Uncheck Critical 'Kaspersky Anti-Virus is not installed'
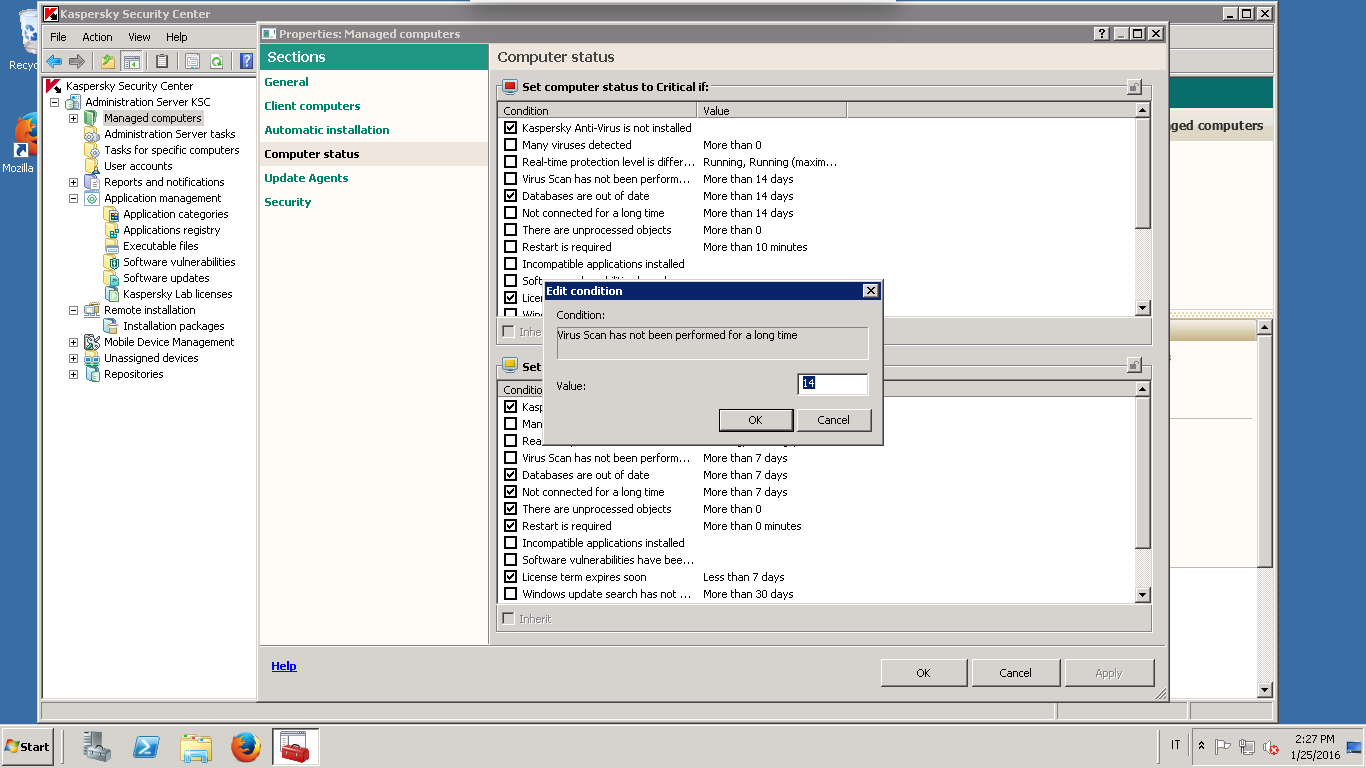 (511, 128)
